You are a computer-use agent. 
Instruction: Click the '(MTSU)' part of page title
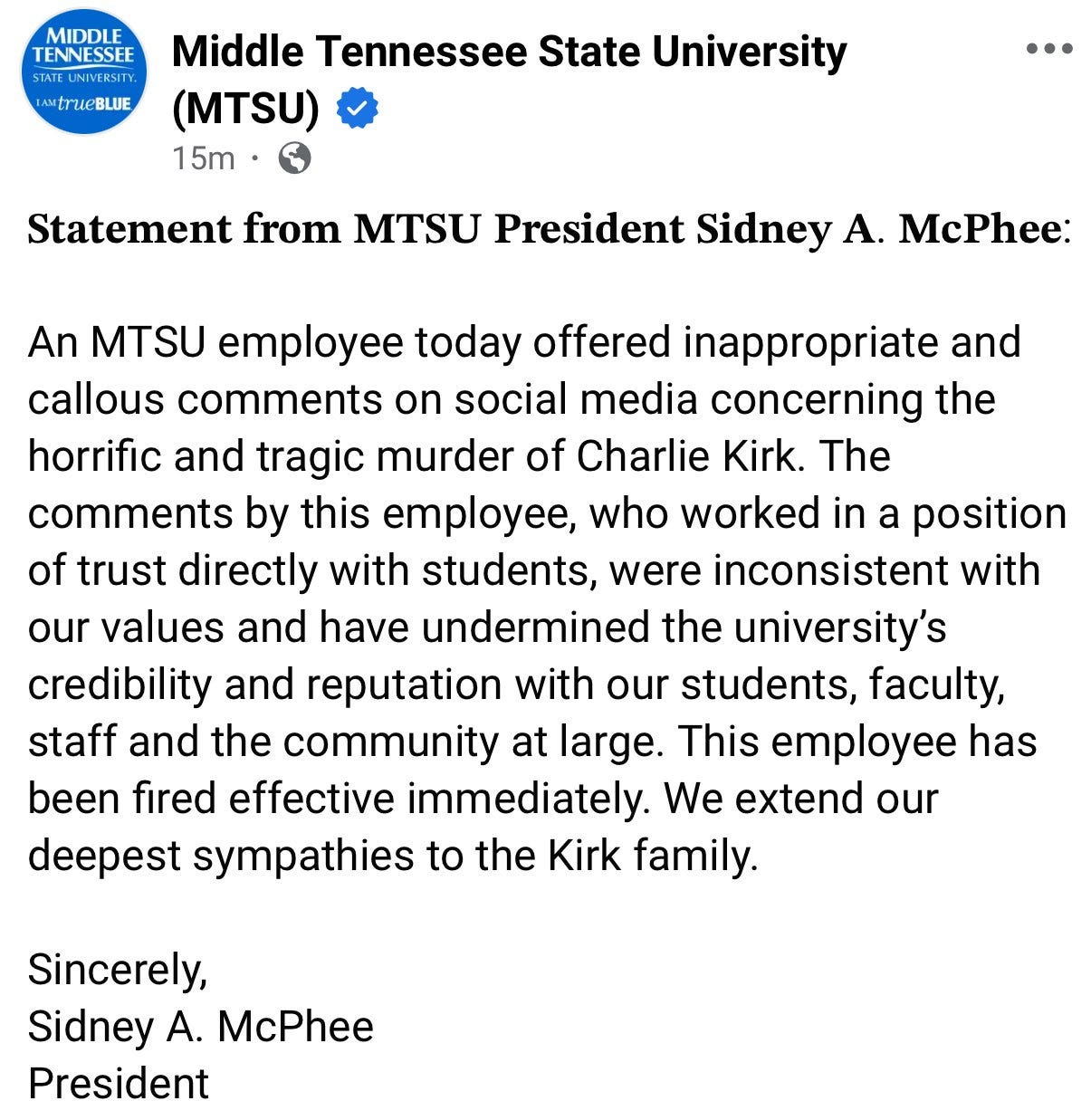[246, 110]
